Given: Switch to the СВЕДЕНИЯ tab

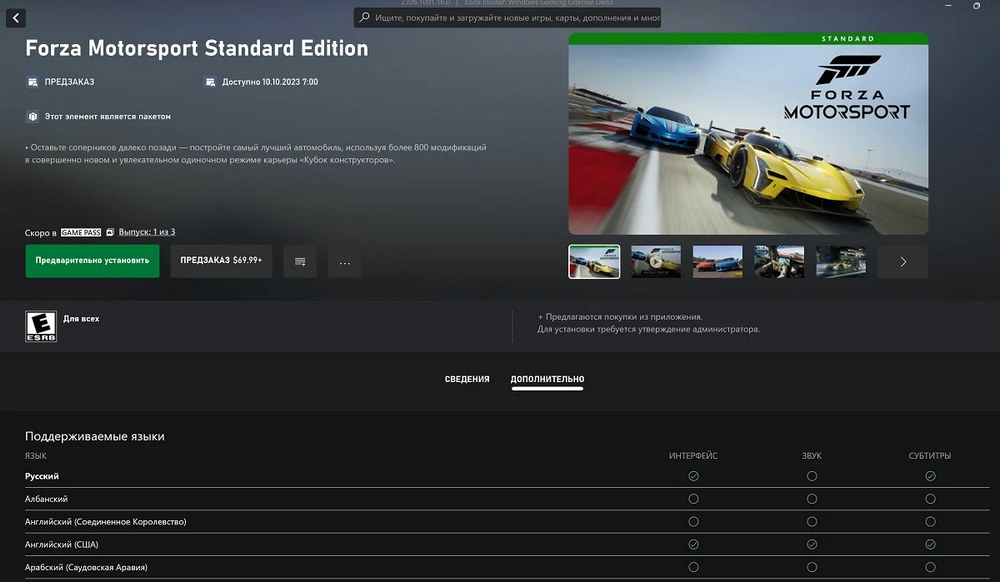Looking at the screenshot, I should (467, 380).
